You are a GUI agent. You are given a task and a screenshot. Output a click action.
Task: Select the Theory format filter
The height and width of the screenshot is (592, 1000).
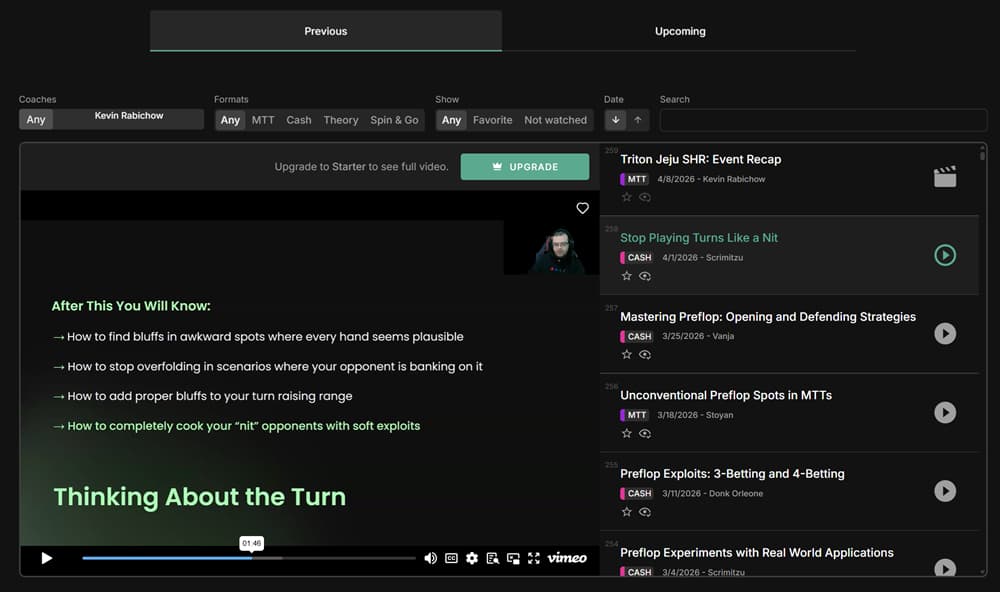click(x=340, y=119)
